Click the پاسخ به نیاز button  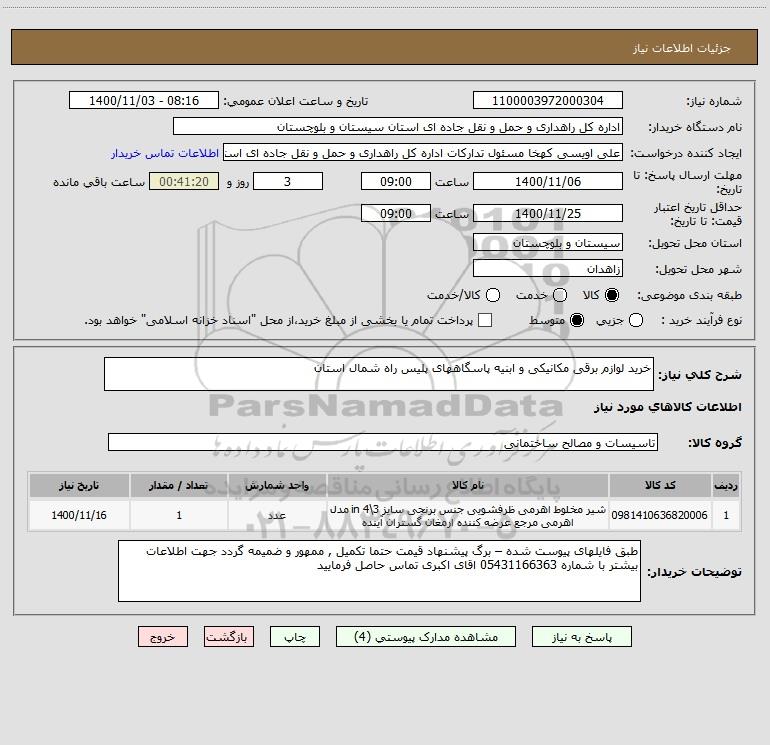[582, 637]
